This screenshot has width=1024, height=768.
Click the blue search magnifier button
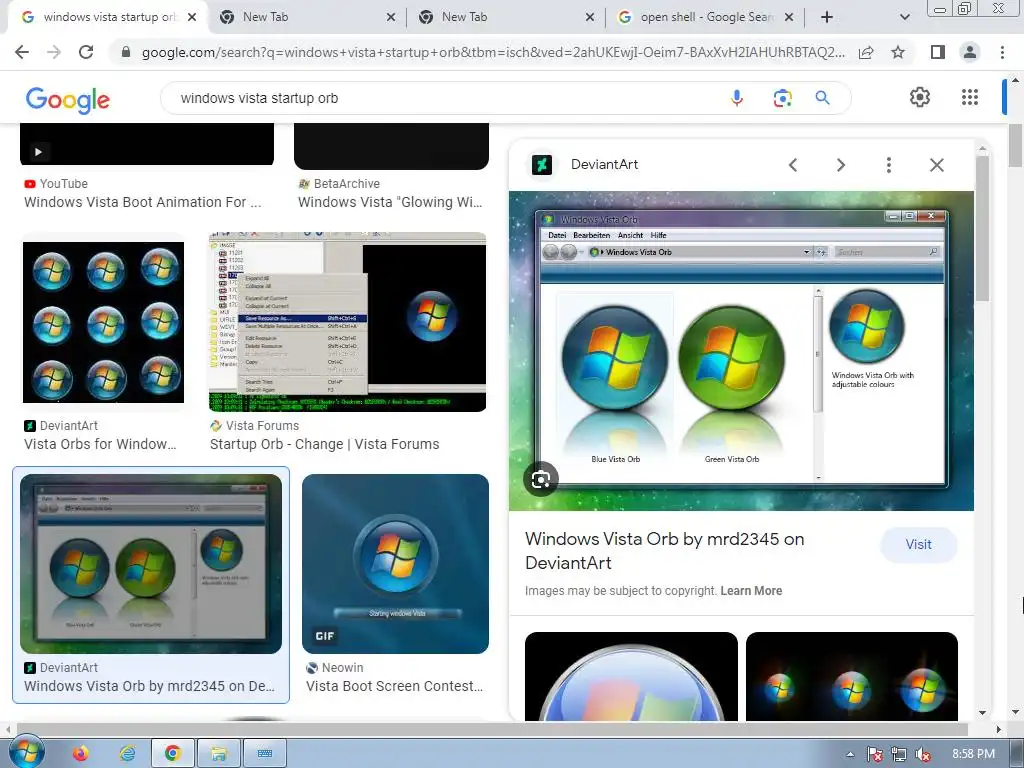(822, 98)
